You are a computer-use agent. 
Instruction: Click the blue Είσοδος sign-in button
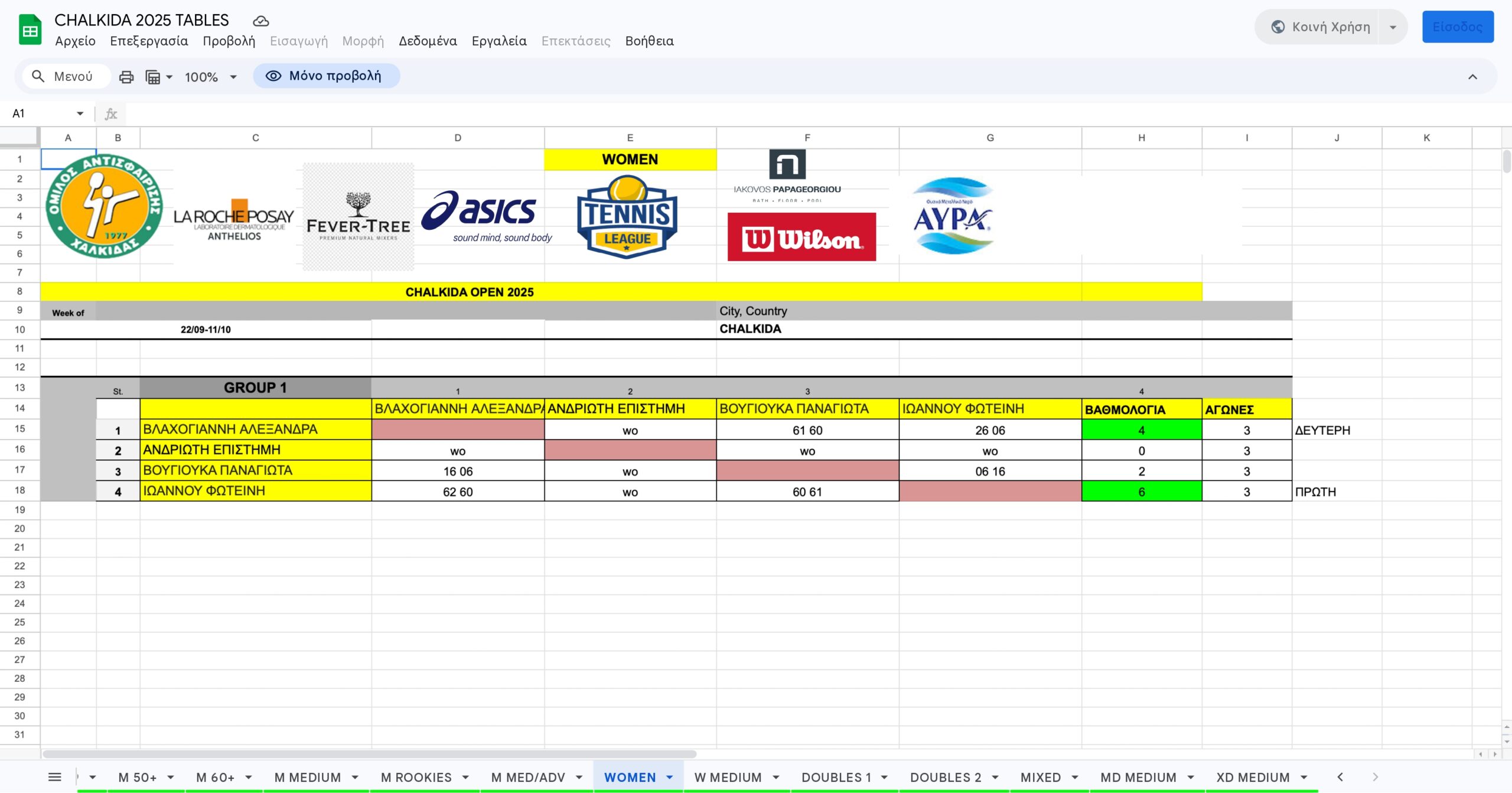(1457, 27)
